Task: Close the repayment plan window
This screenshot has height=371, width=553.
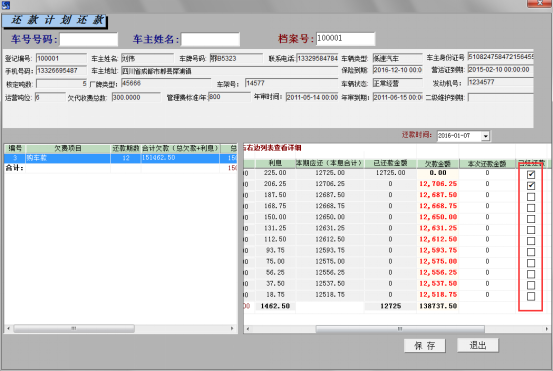Action: tap(540, 3)
